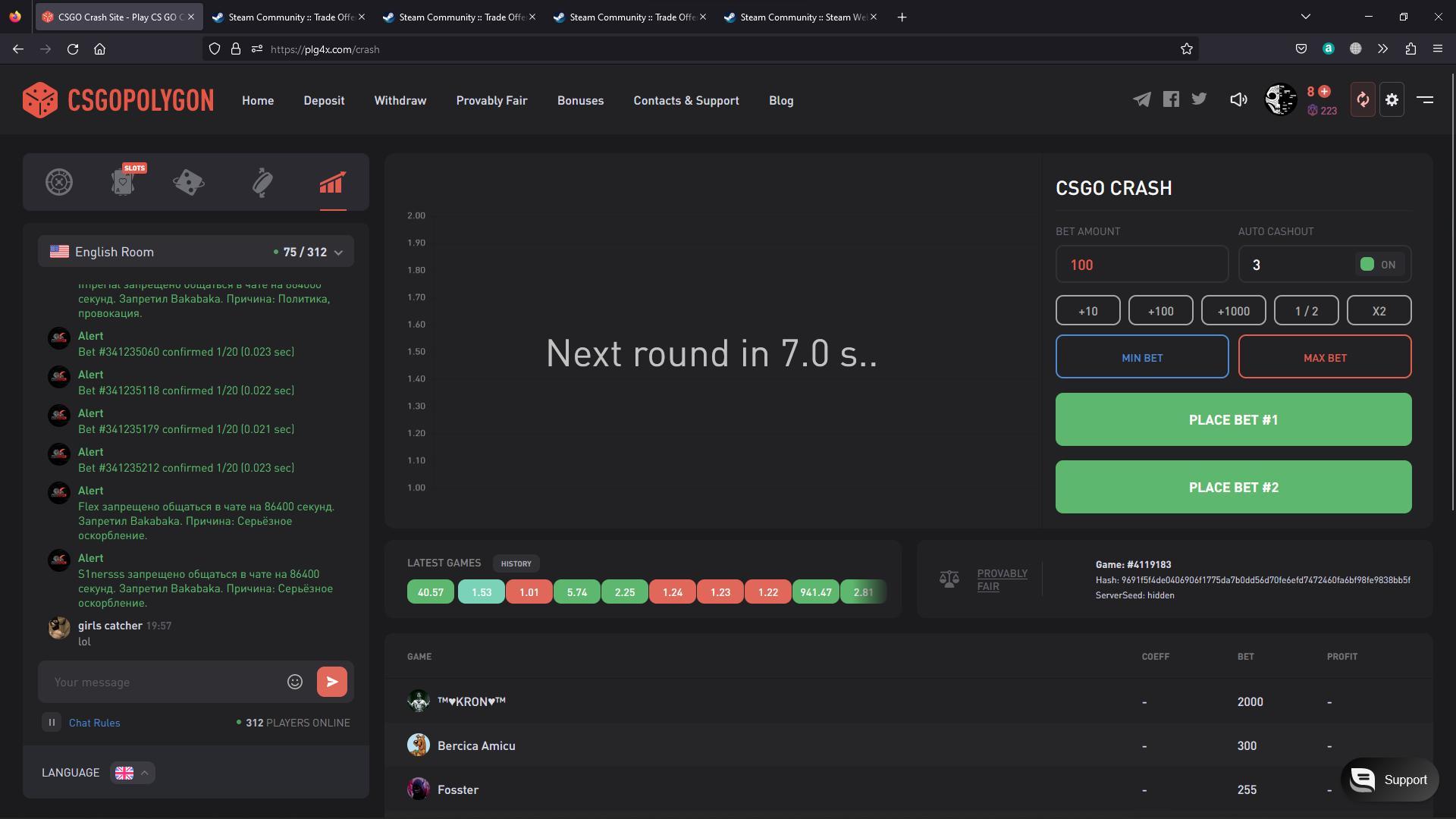Pause chat scrolling with pause button
This screenshot has width=1456, height=819.
52,722
